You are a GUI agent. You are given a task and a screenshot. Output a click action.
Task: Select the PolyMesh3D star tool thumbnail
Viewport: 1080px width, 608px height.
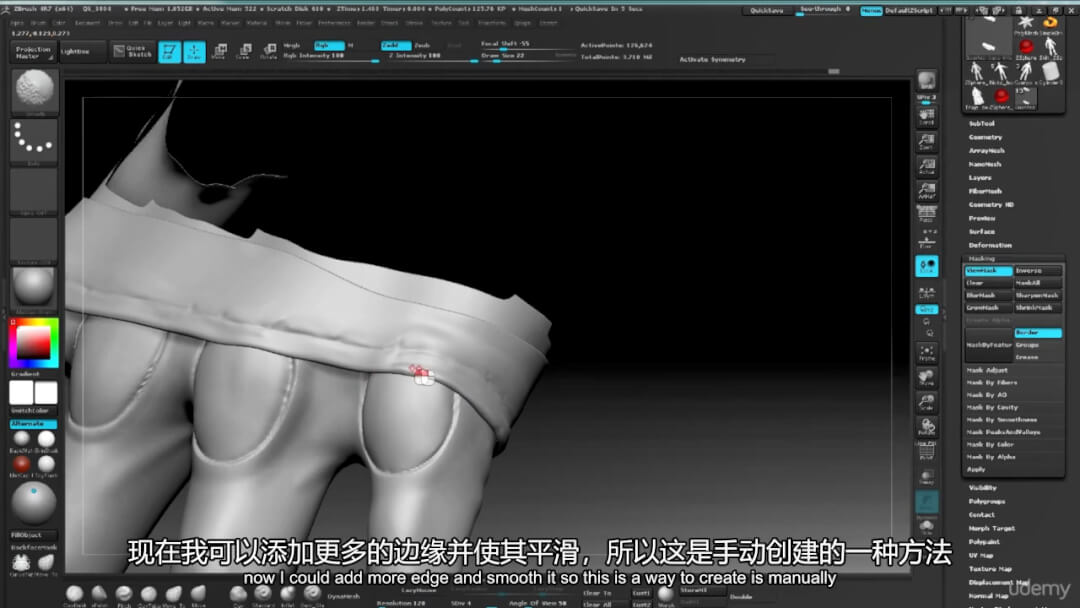1026,25
